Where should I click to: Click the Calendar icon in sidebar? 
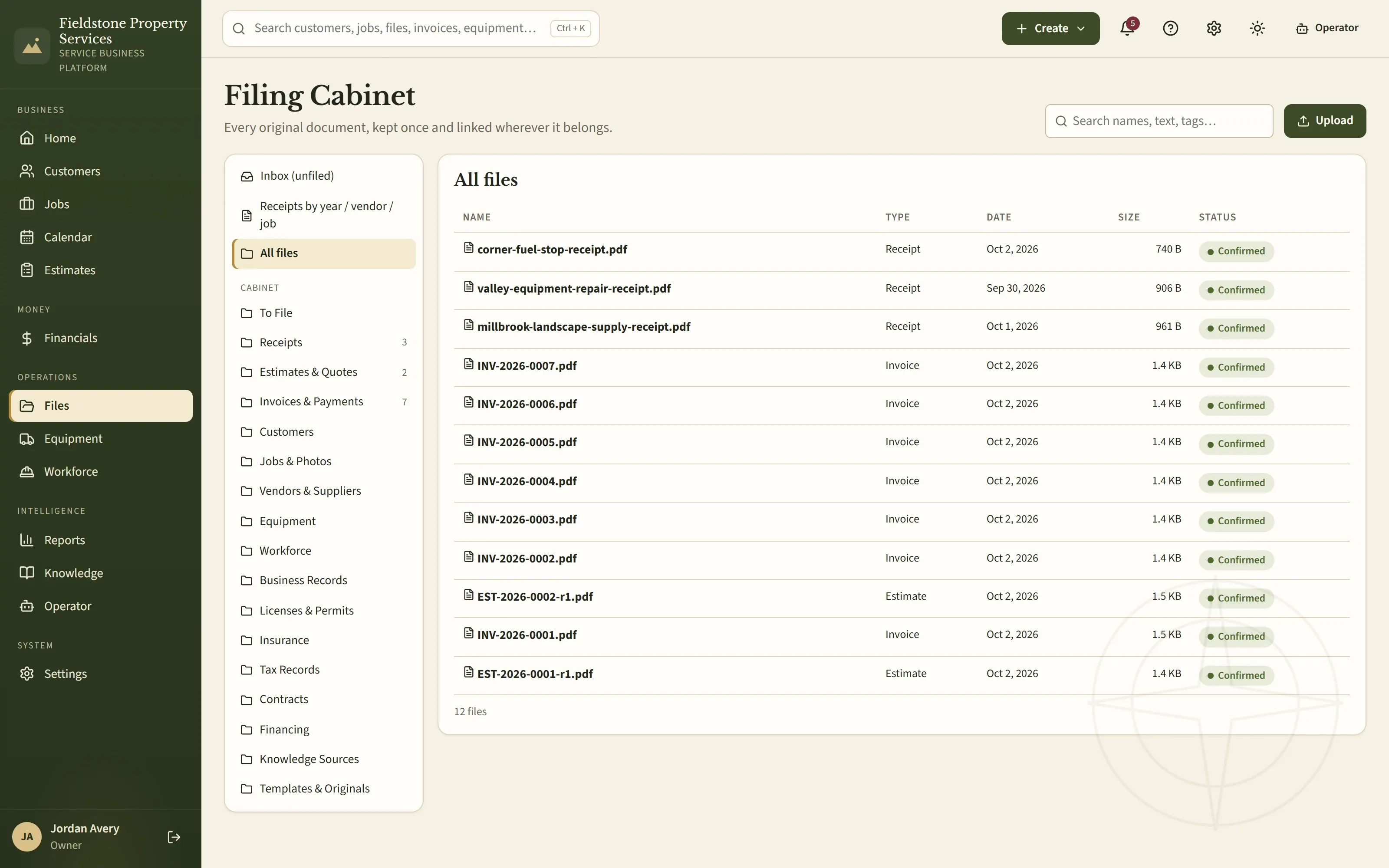click(27, 237)
